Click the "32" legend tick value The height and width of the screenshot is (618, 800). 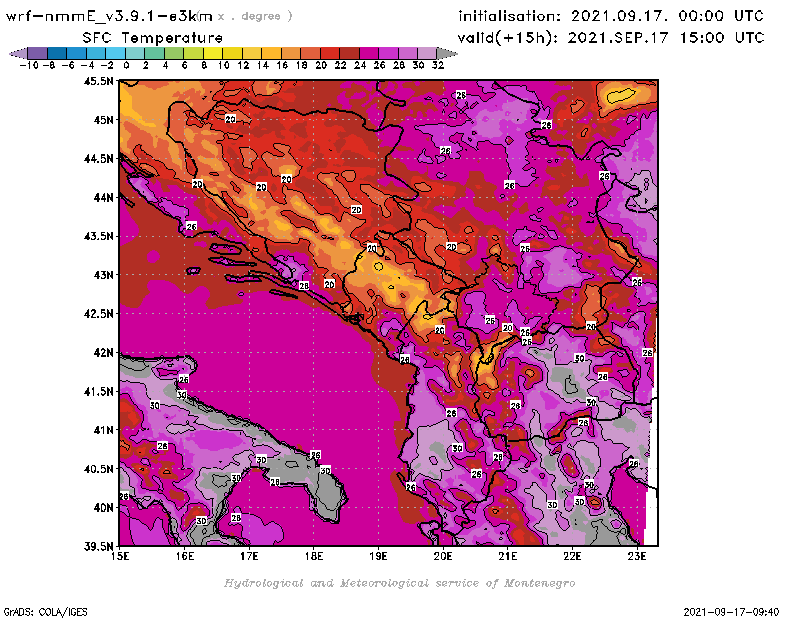438,66
